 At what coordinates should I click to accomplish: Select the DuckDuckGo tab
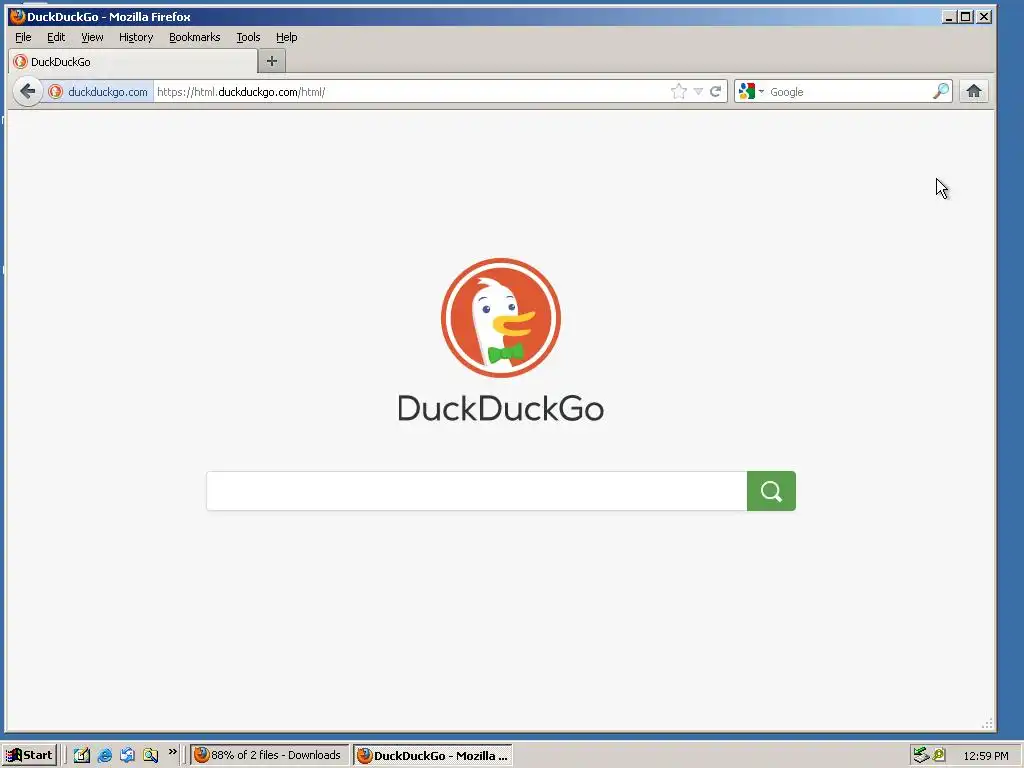click(133, 61)
